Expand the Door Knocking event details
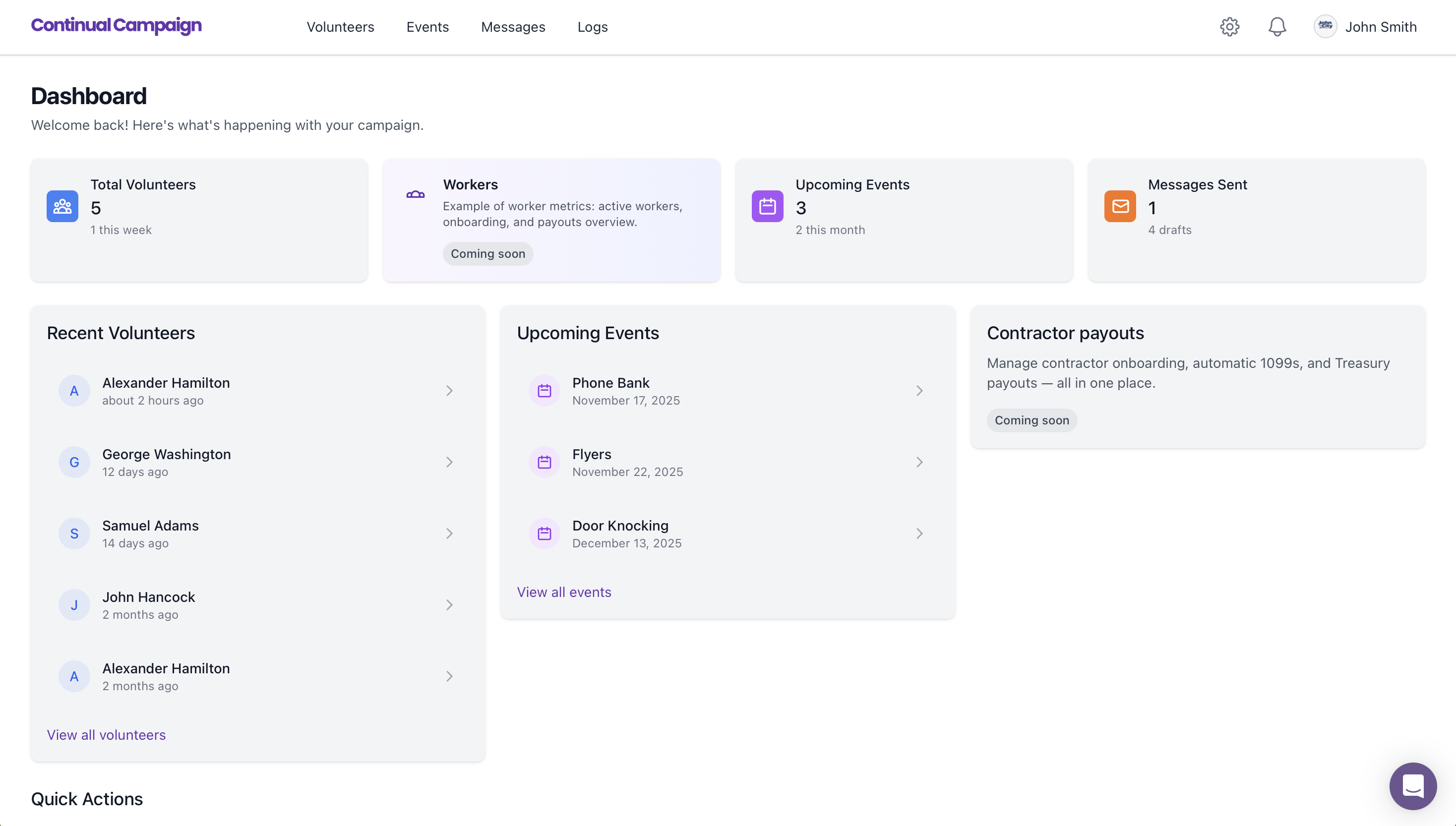Image resolution: width=1456 pixels, height=826 pixels. tap(919, 533)
